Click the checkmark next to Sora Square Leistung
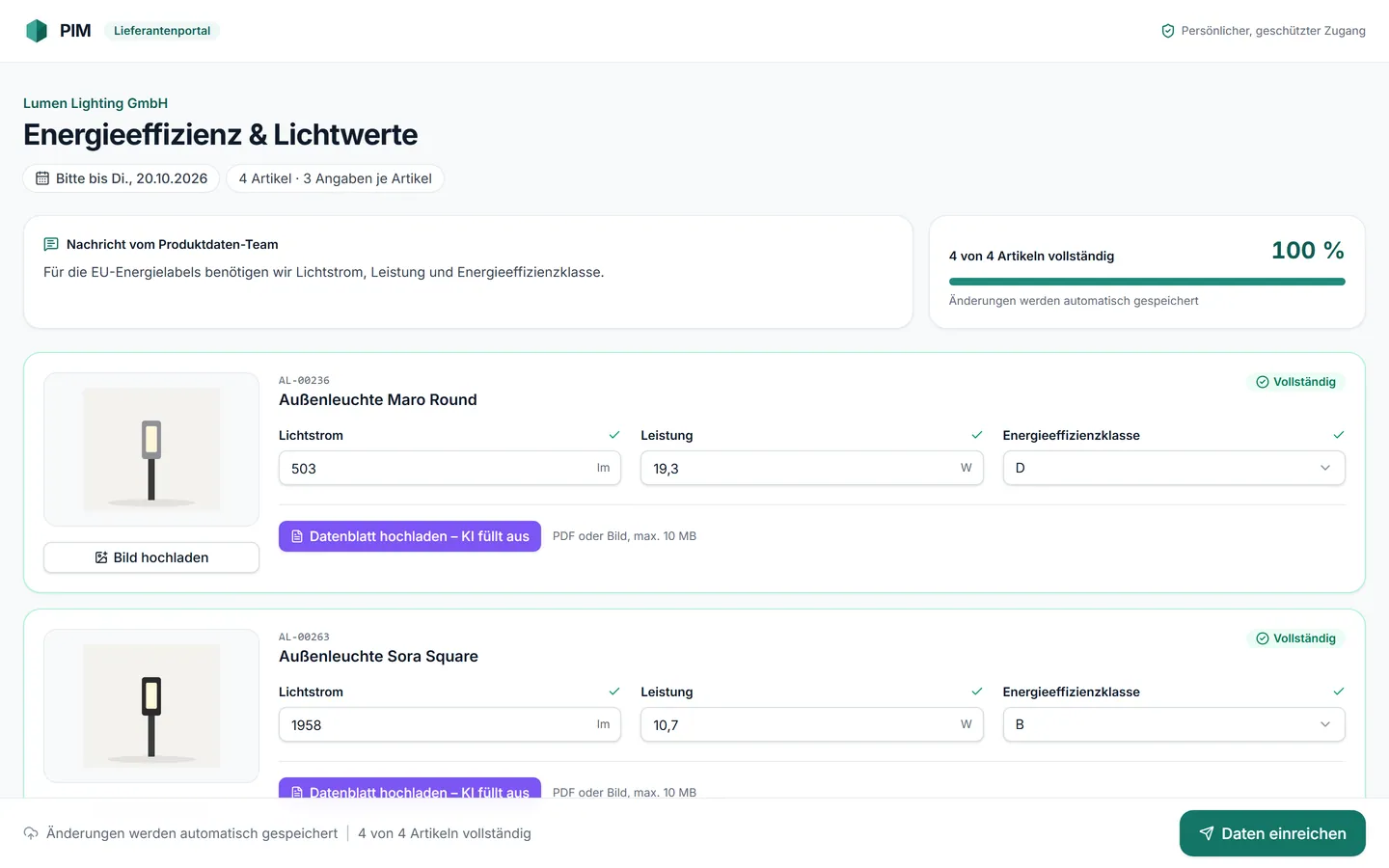This screenshot has width=1389, height=868. (977, 692)
